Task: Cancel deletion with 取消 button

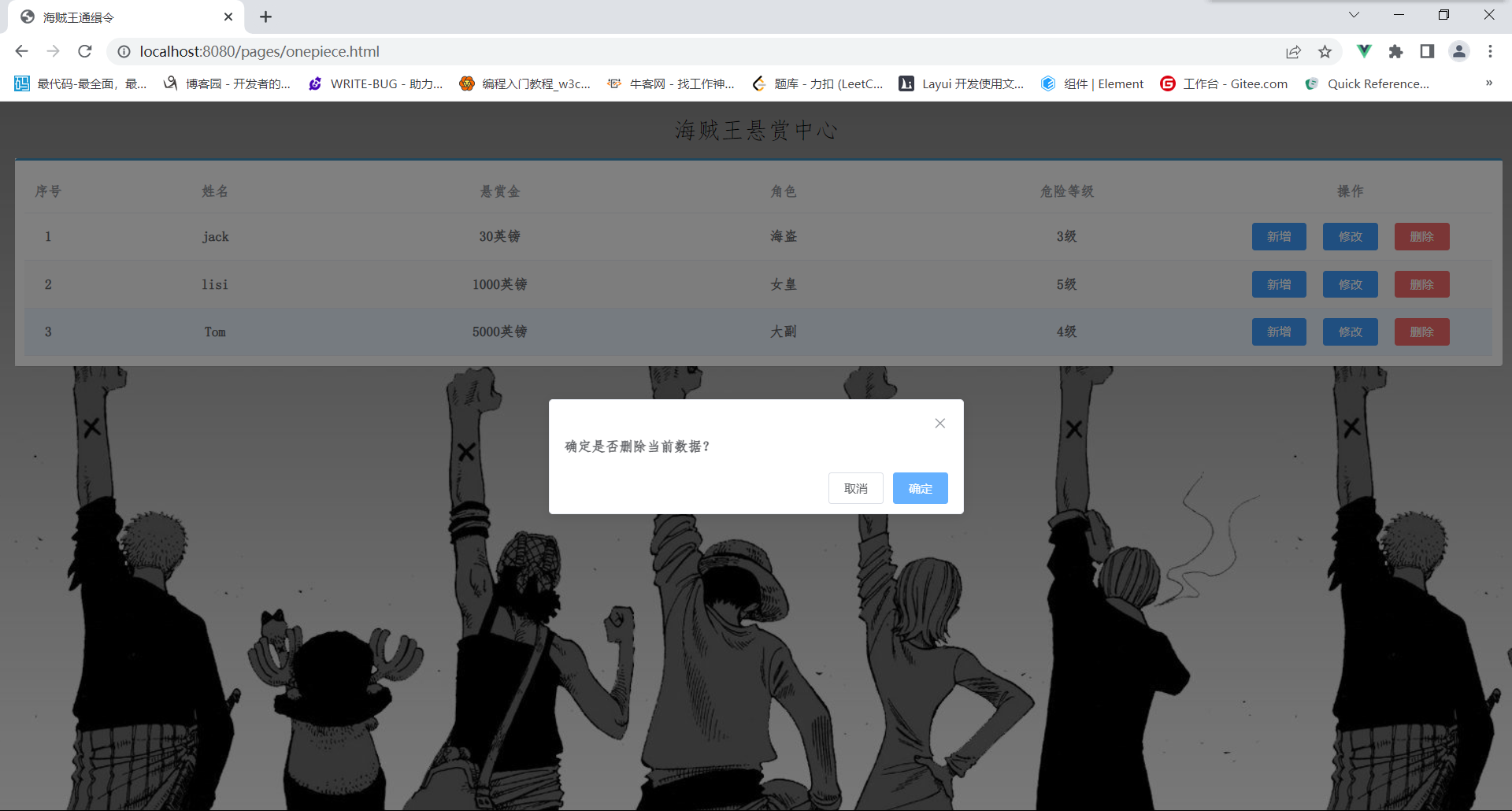Action: click(x=855, y=488)
